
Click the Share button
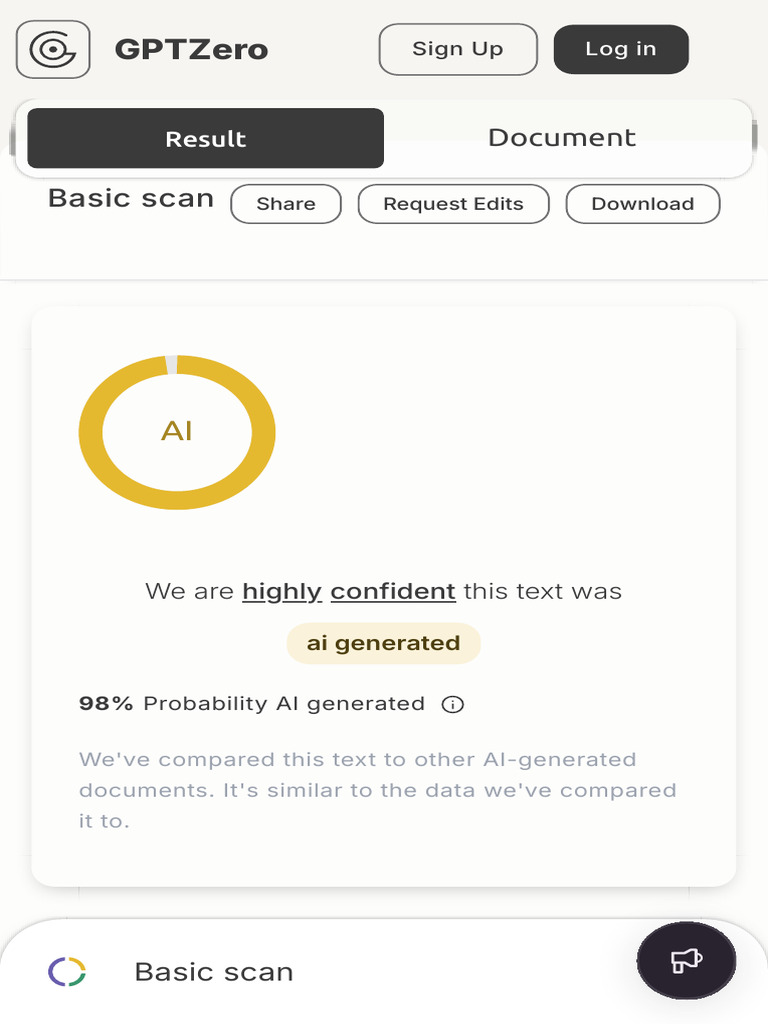point(286,204)
